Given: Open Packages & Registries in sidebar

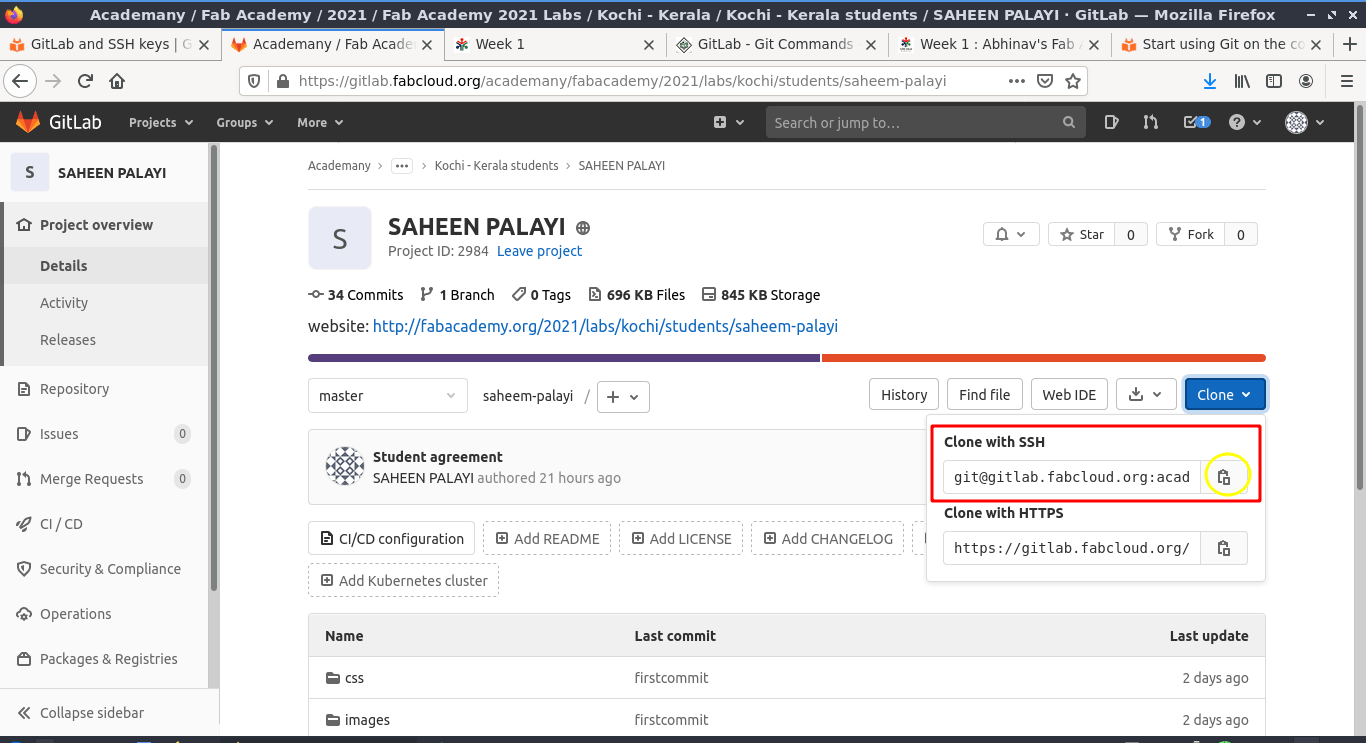Looking at the screenshot, I should (106, 659).
